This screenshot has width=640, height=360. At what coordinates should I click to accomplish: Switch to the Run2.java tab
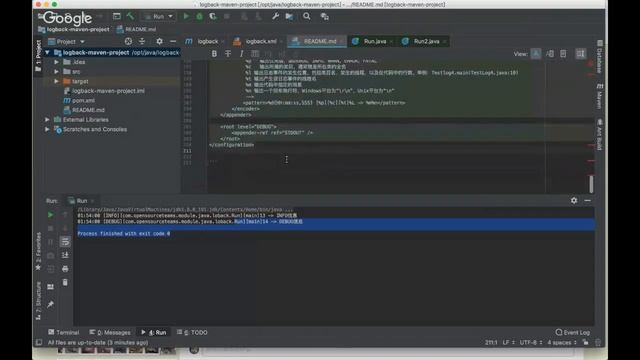(x=424, y=41)
